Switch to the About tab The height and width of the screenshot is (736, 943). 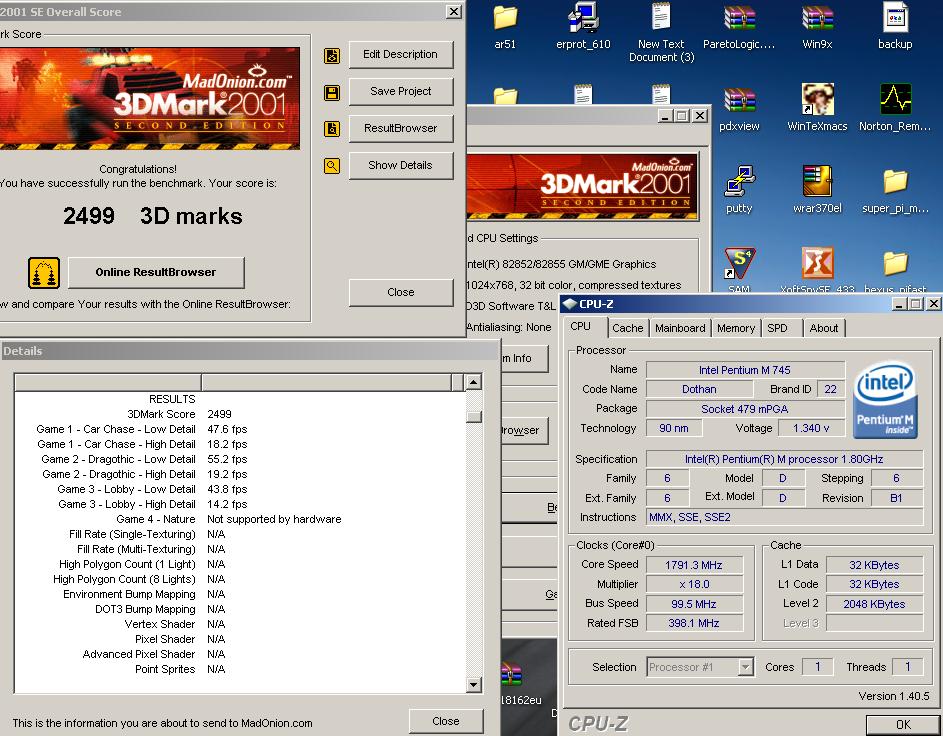tap(823, 328)
